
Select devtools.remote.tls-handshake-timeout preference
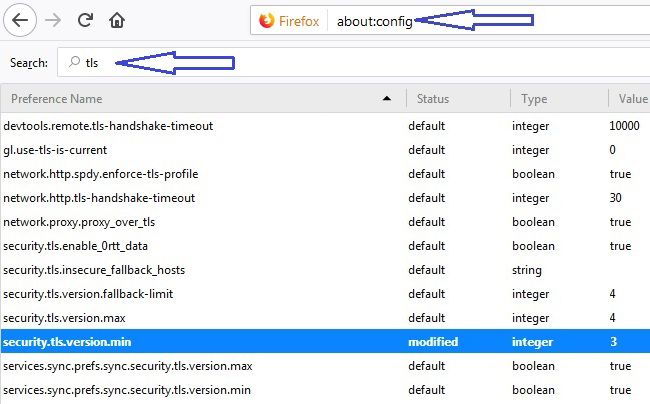click(x=325, y=126)
